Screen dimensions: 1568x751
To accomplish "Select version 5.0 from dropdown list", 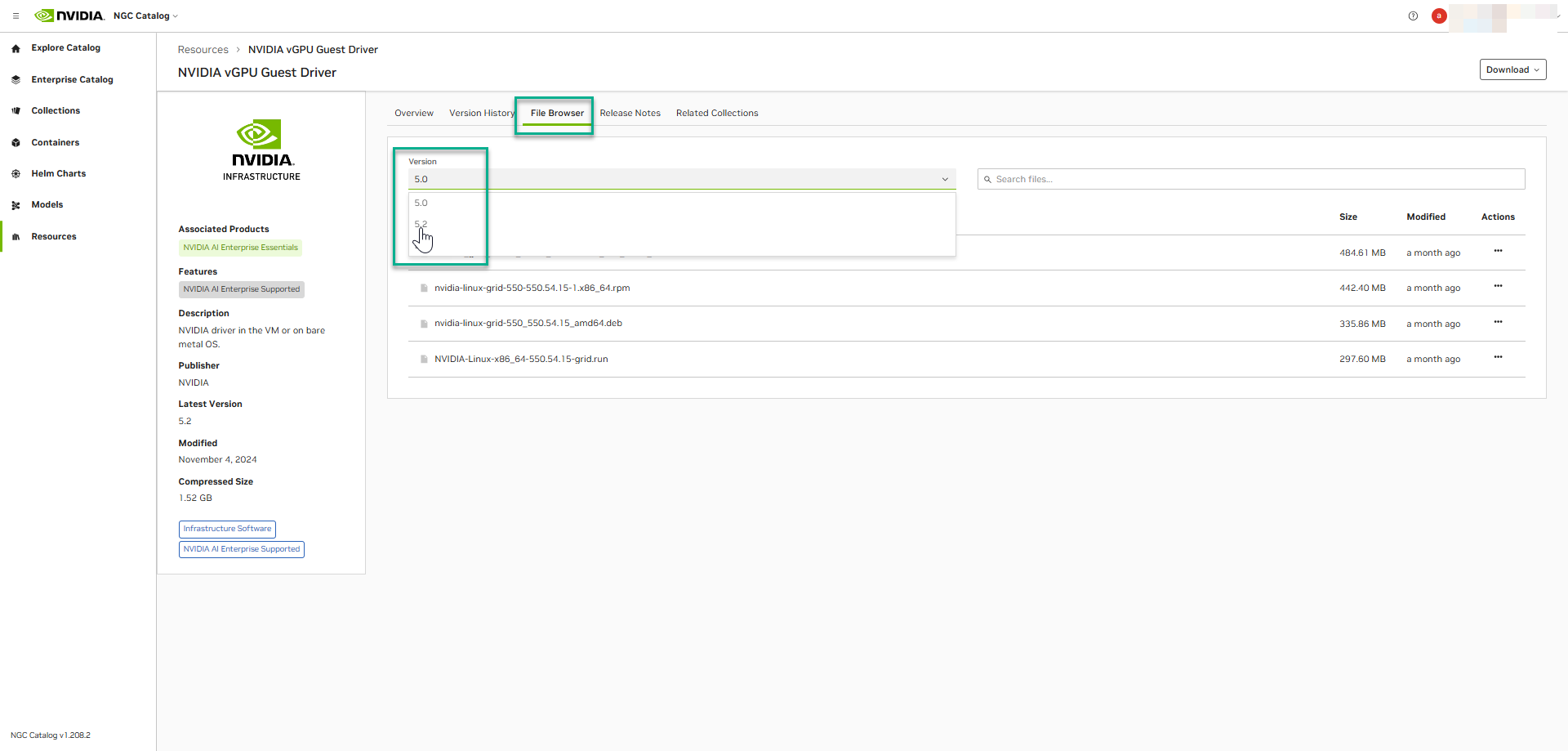I will point(682,203).
